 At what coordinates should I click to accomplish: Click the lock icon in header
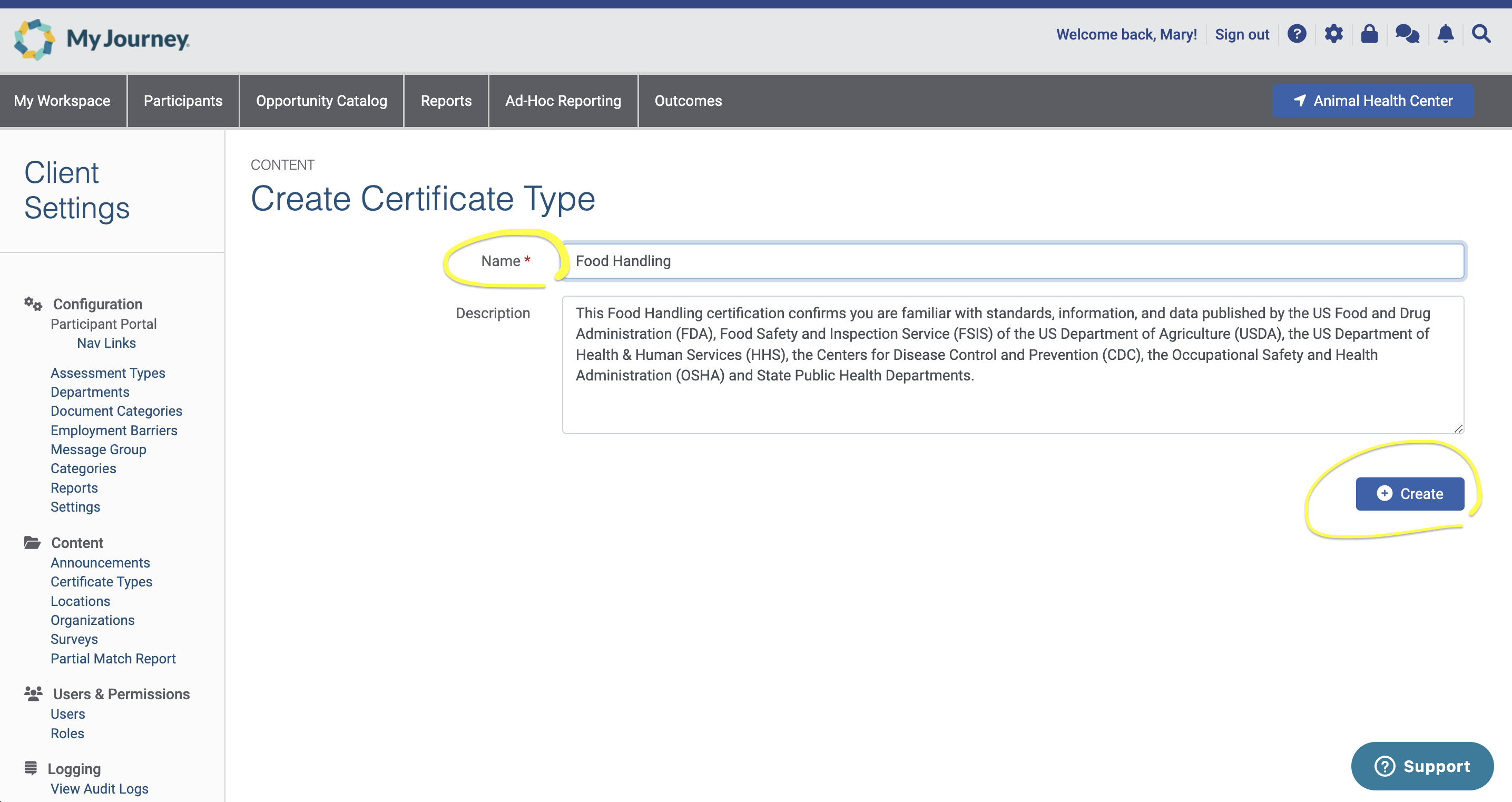tap(1369, 34)
